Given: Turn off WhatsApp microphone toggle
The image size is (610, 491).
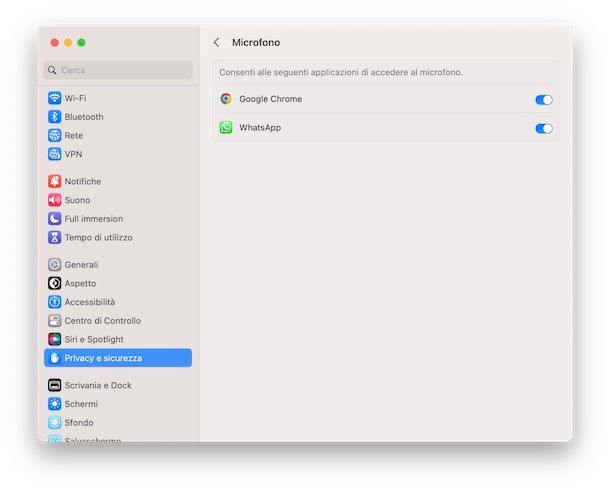Looking at the screenshot, I should pyautogui.click(x=544, y=128).
